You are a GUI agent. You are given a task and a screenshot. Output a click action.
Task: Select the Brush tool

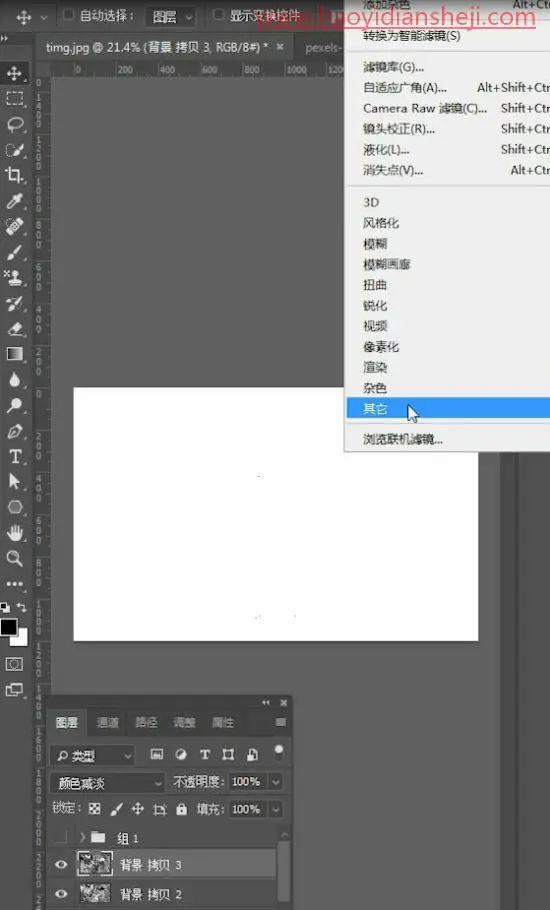(15, 252)
